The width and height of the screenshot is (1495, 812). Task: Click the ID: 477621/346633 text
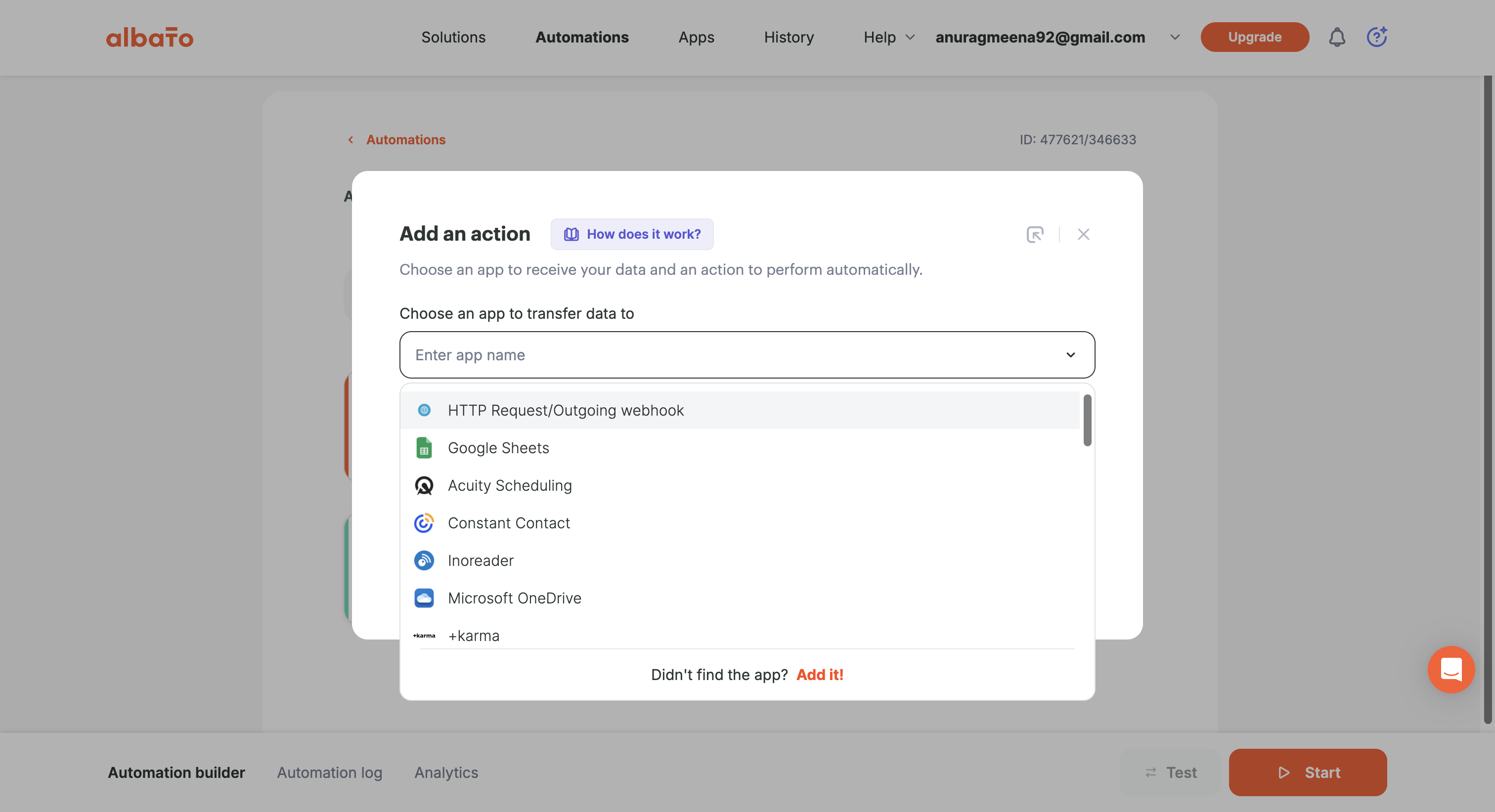point(1078,140)
